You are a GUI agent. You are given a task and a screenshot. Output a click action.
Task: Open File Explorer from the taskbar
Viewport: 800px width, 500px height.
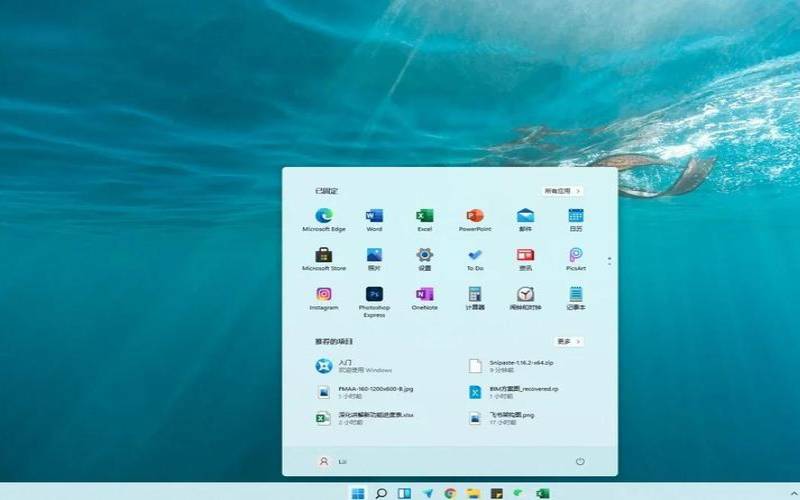click(473, 493)
